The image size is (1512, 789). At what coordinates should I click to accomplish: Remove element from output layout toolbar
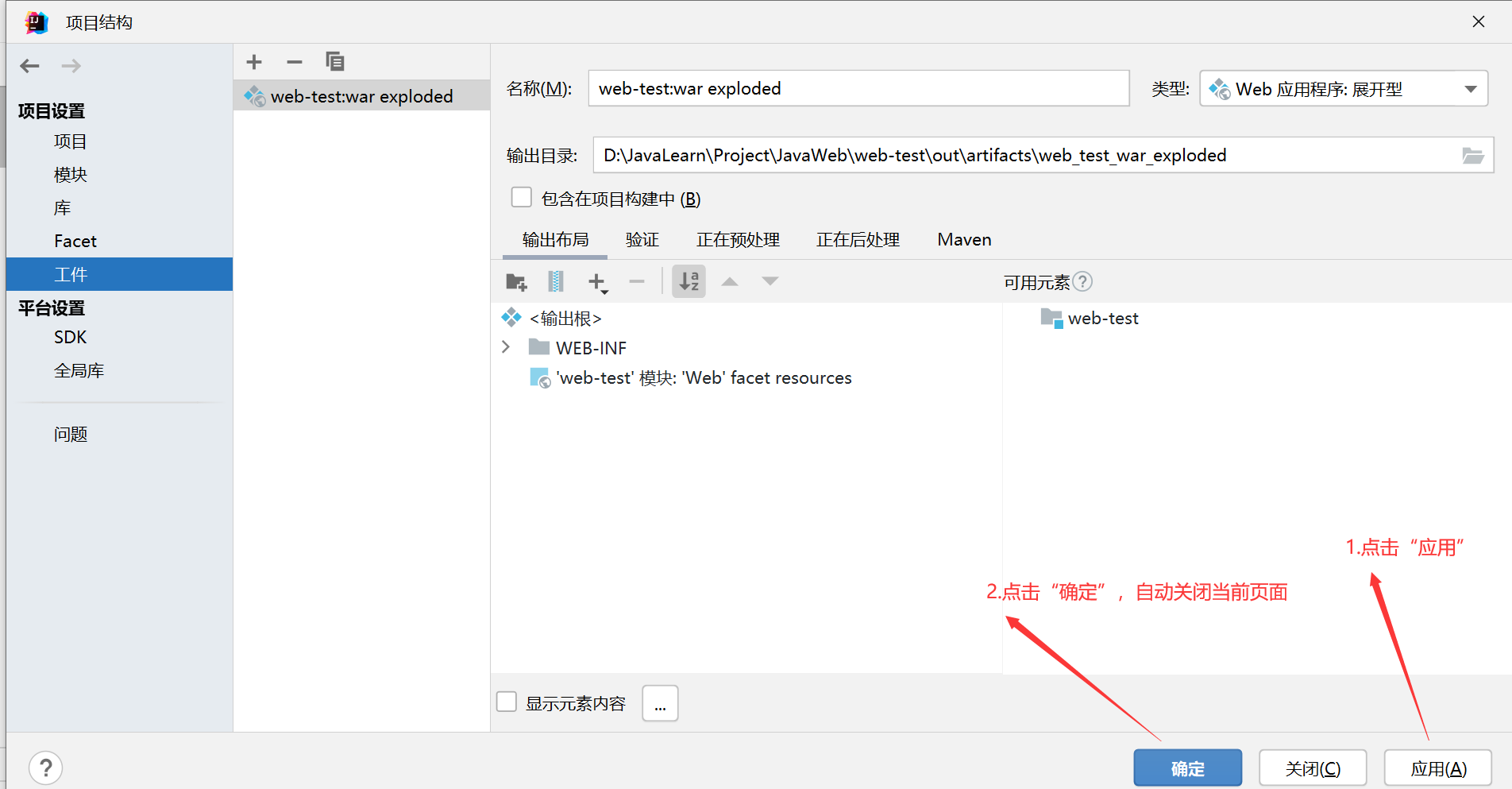pyautogui.click(x=637, y=281)
